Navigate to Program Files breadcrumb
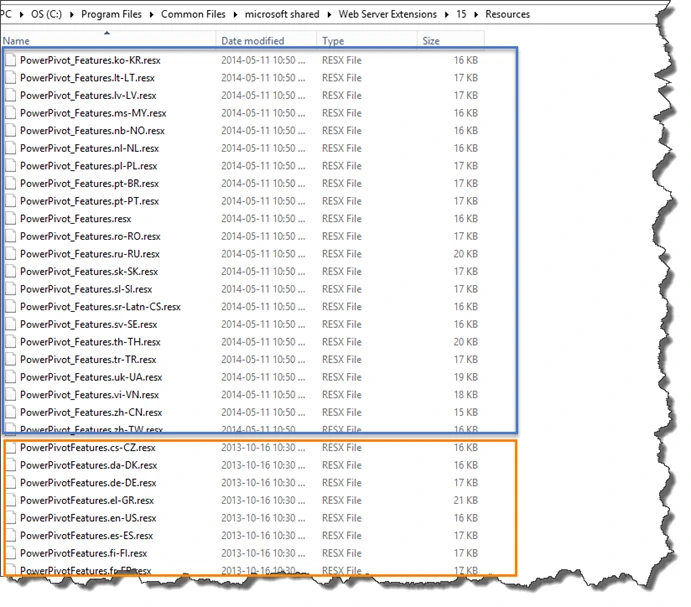Image resolution: width=691 pixels, height=607 pixels. (111, 15)
